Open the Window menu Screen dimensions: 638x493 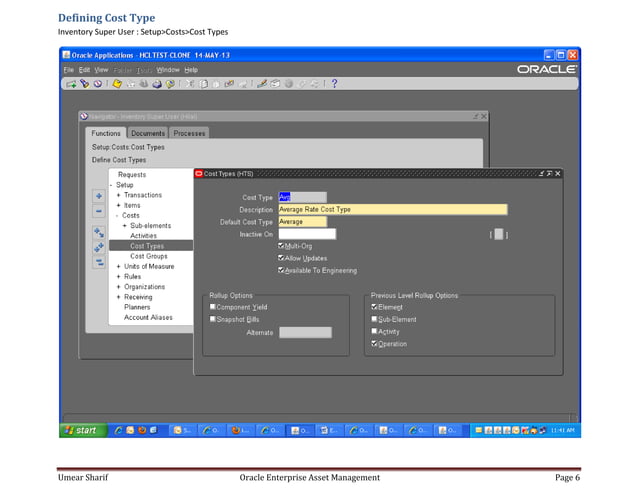click(x=167, y=70)
